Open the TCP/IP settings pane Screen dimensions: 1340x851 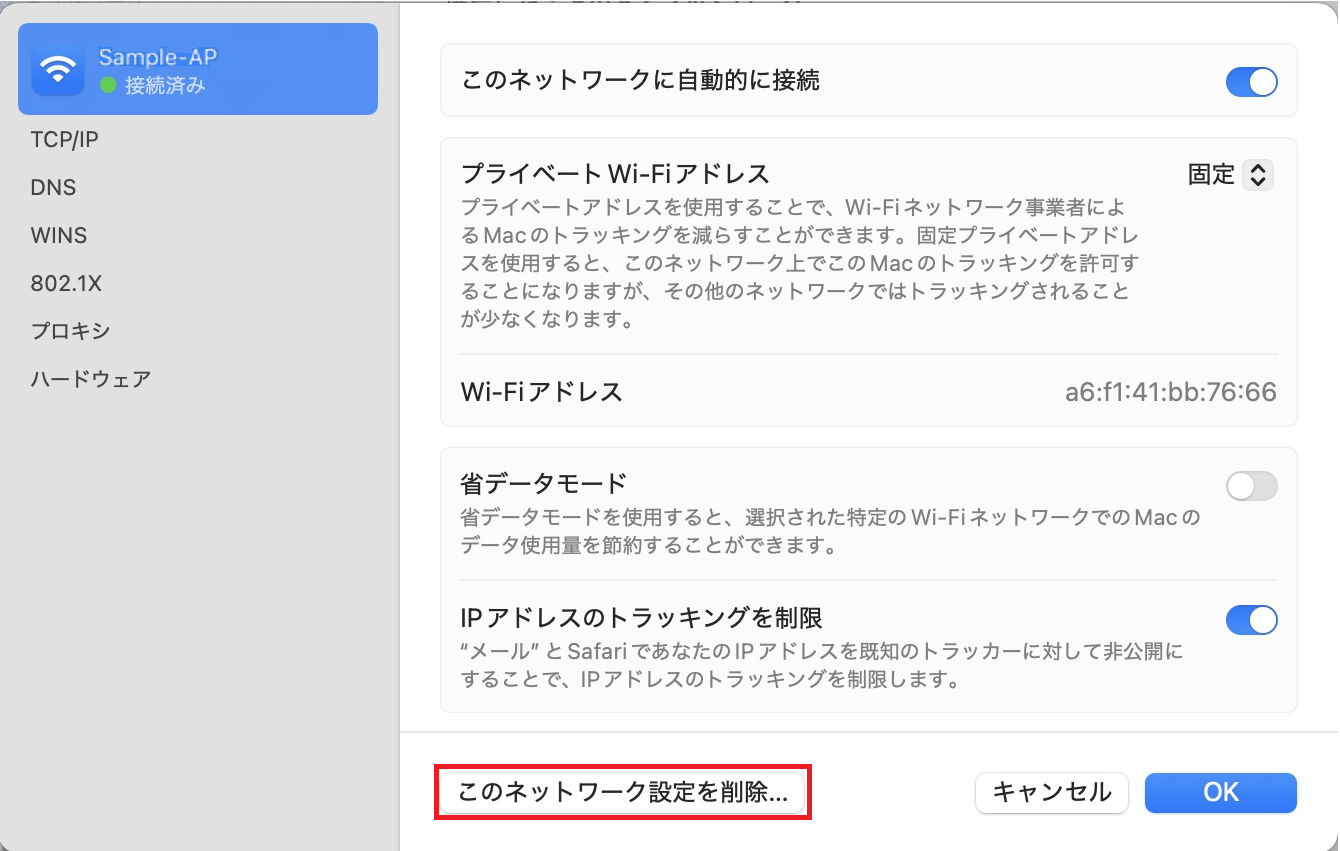coord(65,140)
